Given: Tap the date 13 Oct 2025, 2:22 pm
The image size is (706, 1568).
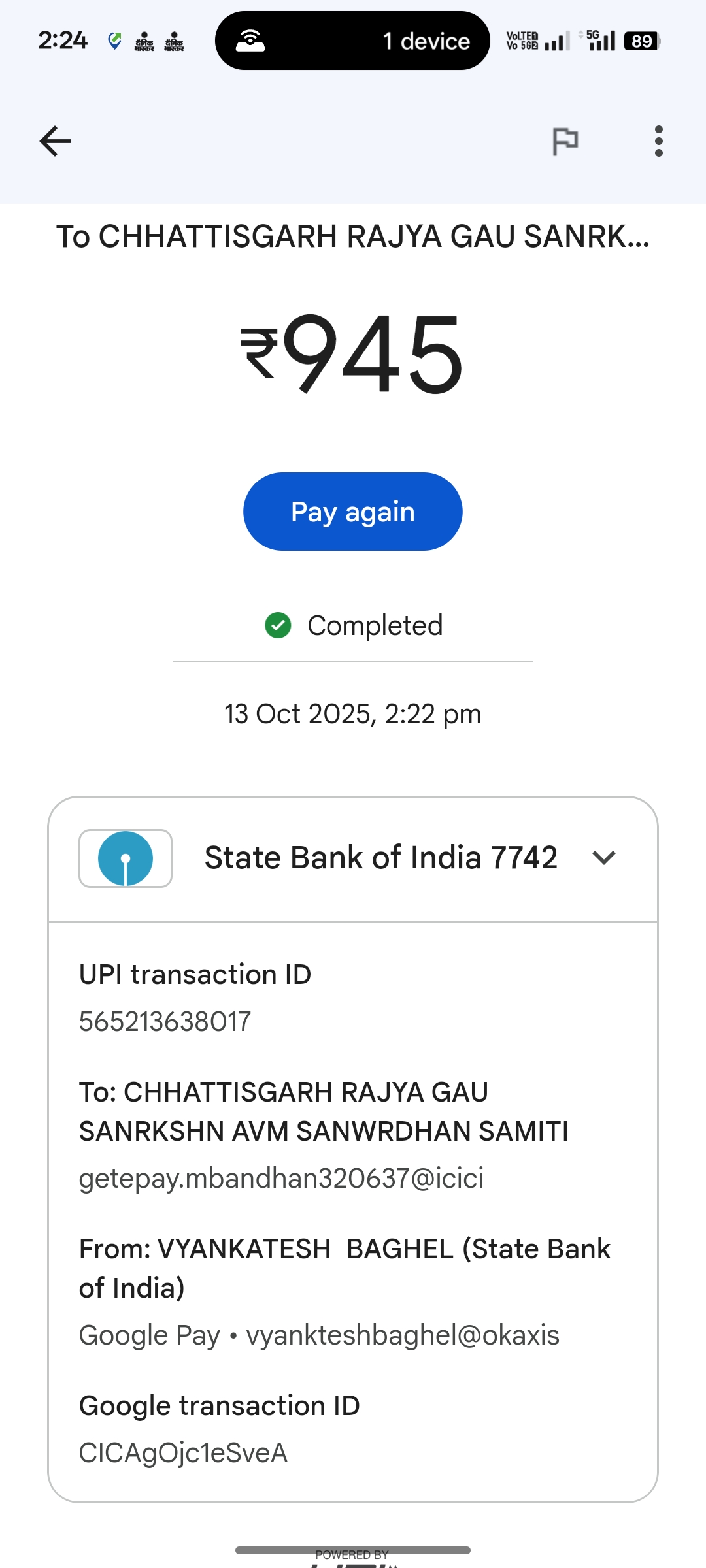Looking at the screenshot, I should (x=353, y=714).
